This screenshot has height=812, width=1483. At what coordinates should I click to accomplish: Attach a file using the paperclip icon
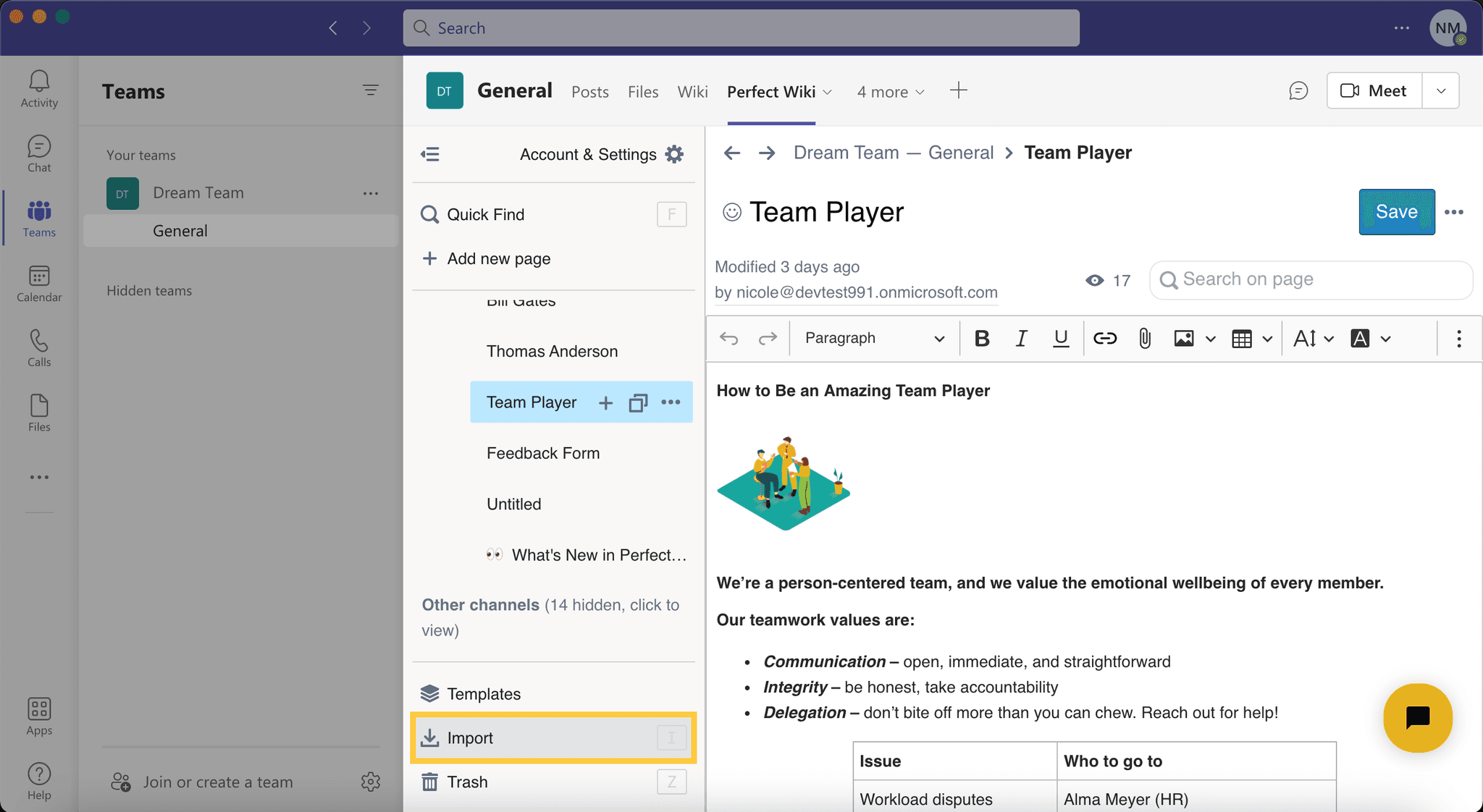pyautogui.click(x=1144, y=338)
